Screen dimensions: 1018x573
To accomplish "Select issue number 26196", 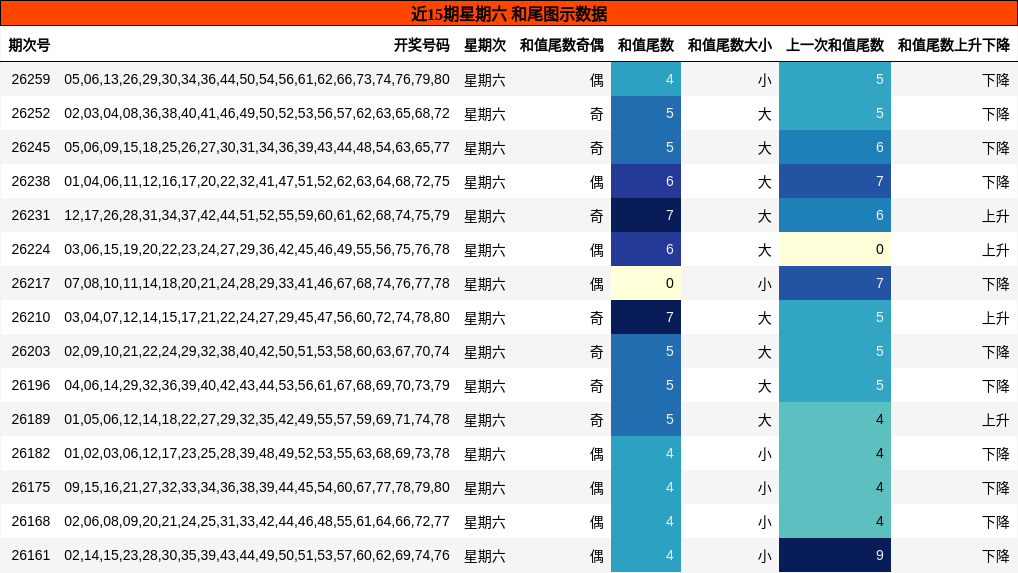I will [31, 385].
